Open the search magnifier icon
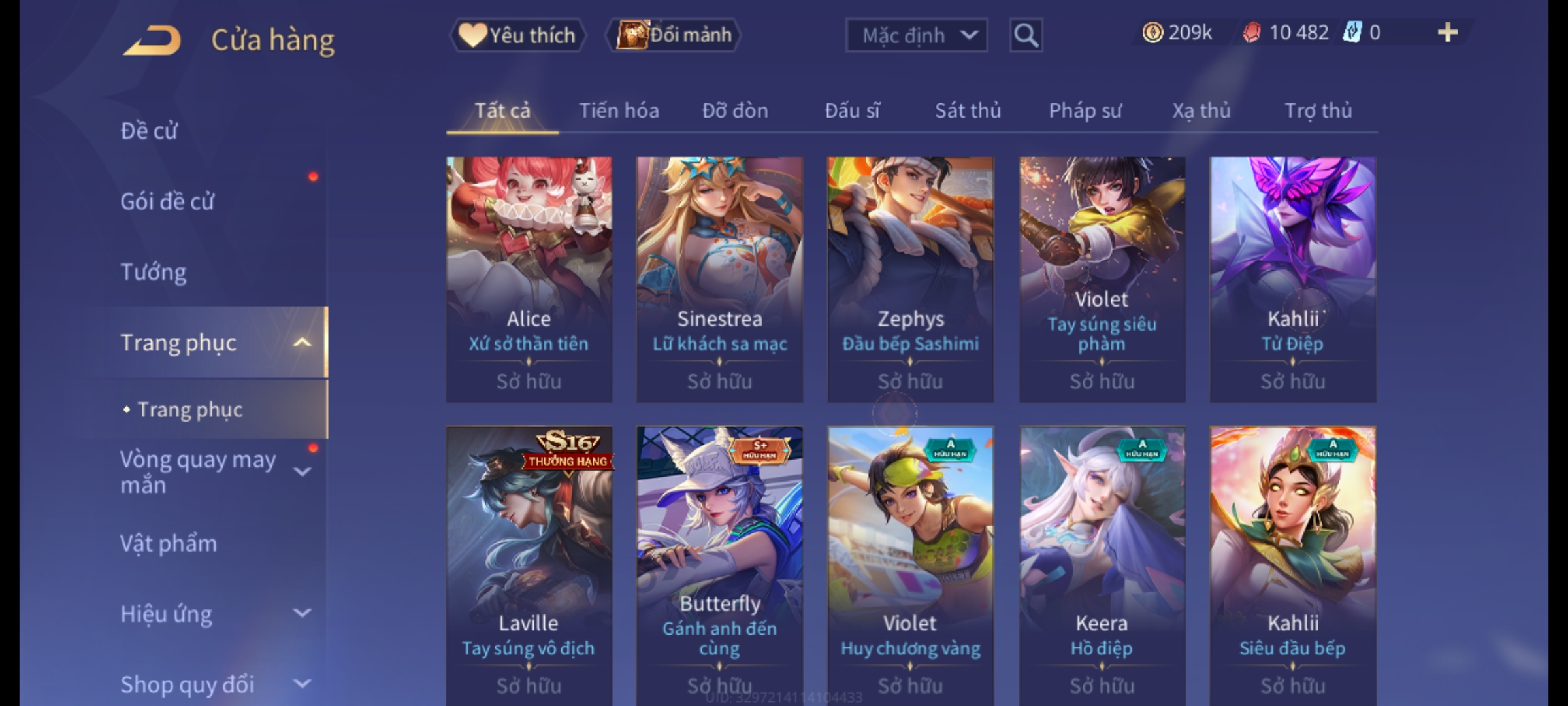This screenshot has height=706, width=1568. pos(1026,35)
